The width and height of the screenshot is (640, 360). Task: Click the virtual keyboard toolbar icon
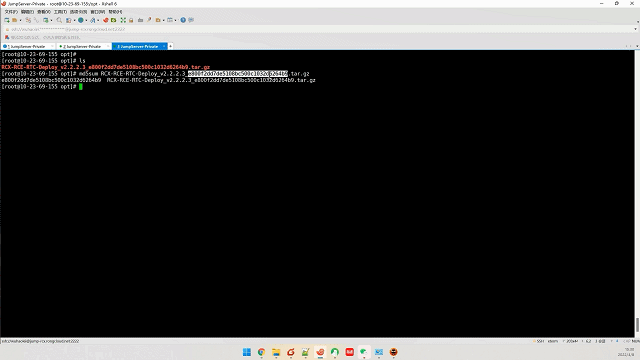click(140, 20)
